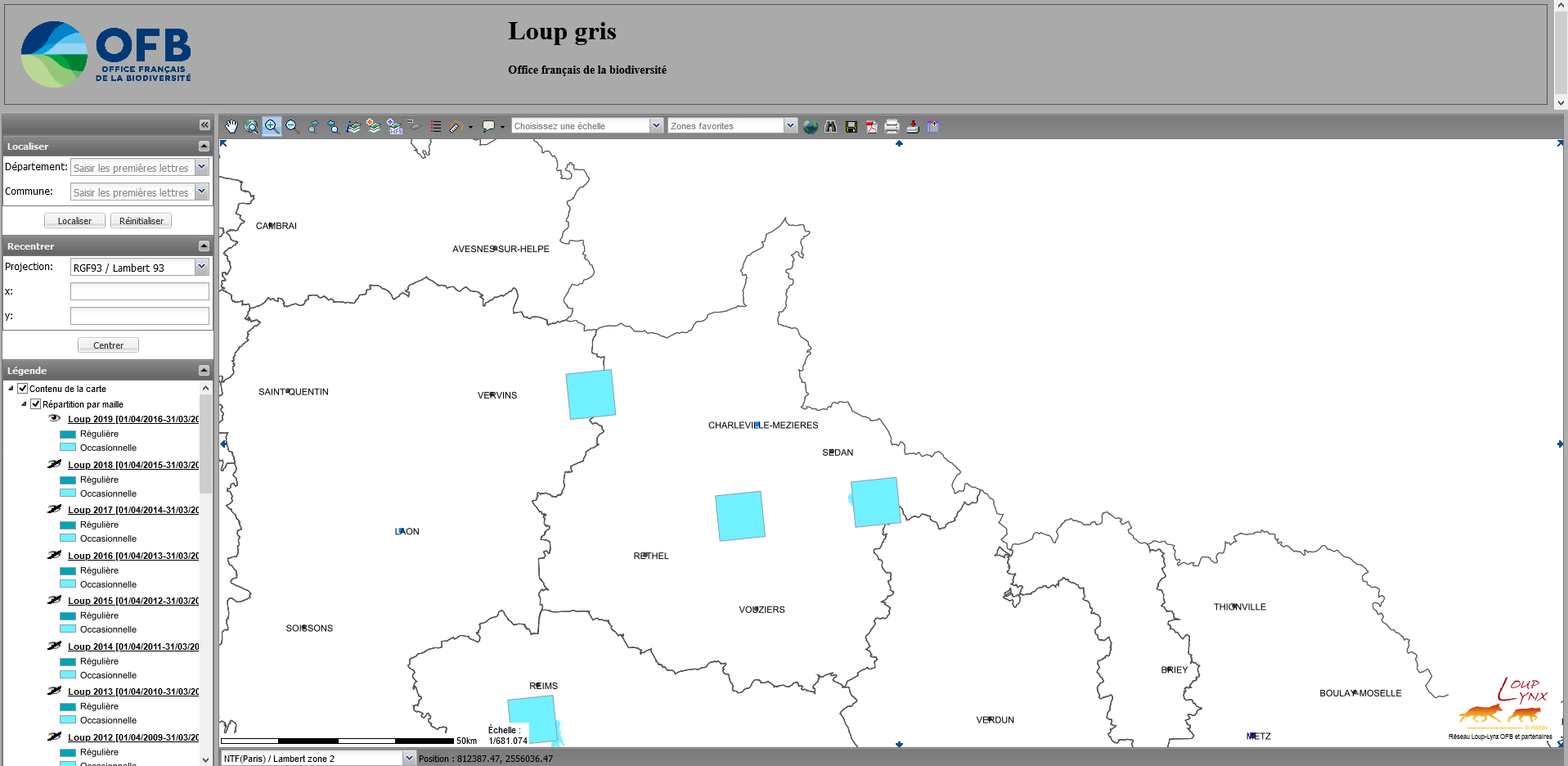
Task: Export the map as PDF
Action: pos(872,126)
